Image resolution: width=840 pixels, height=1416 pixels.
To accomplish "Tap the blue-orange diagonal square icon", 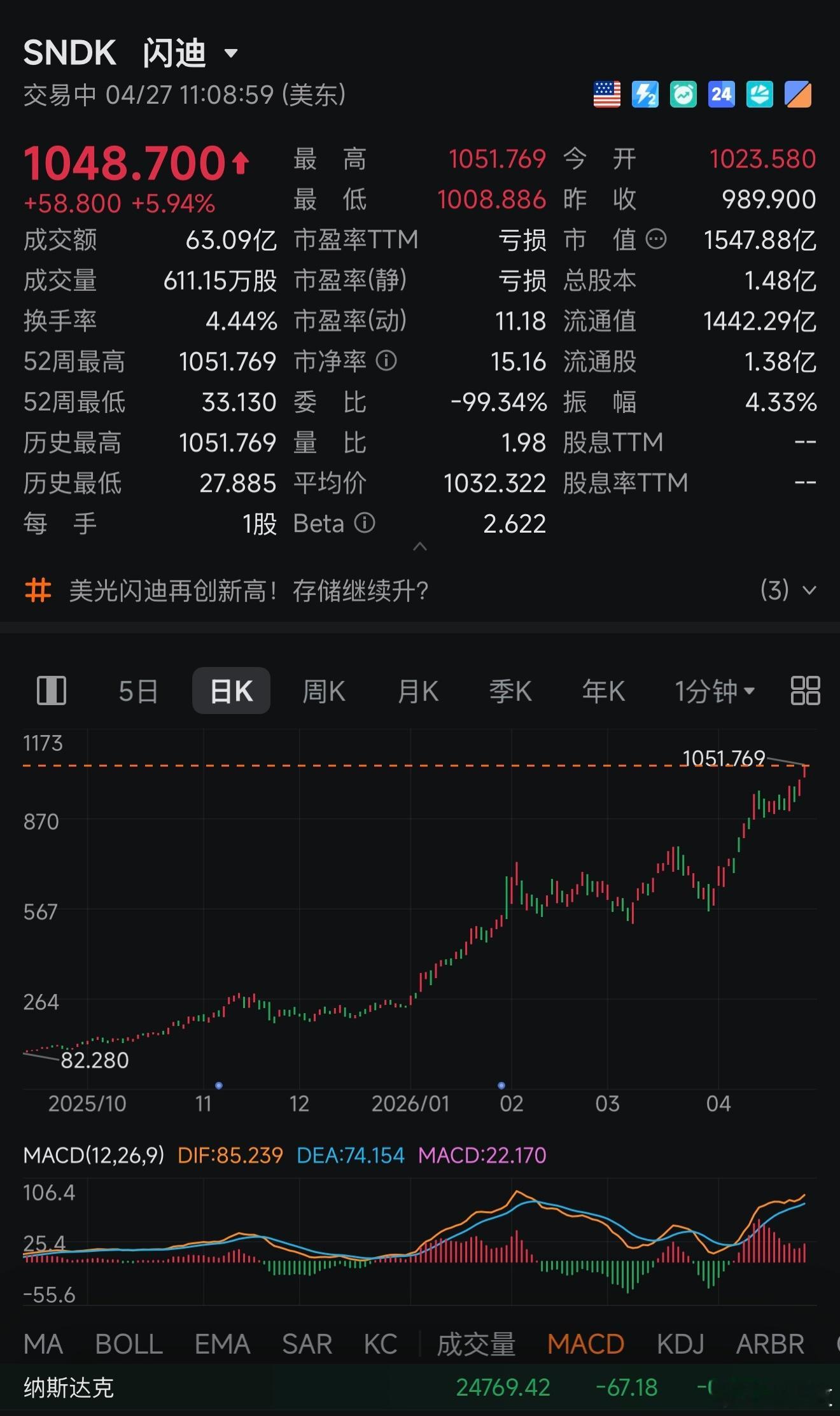I will point(797,95).
